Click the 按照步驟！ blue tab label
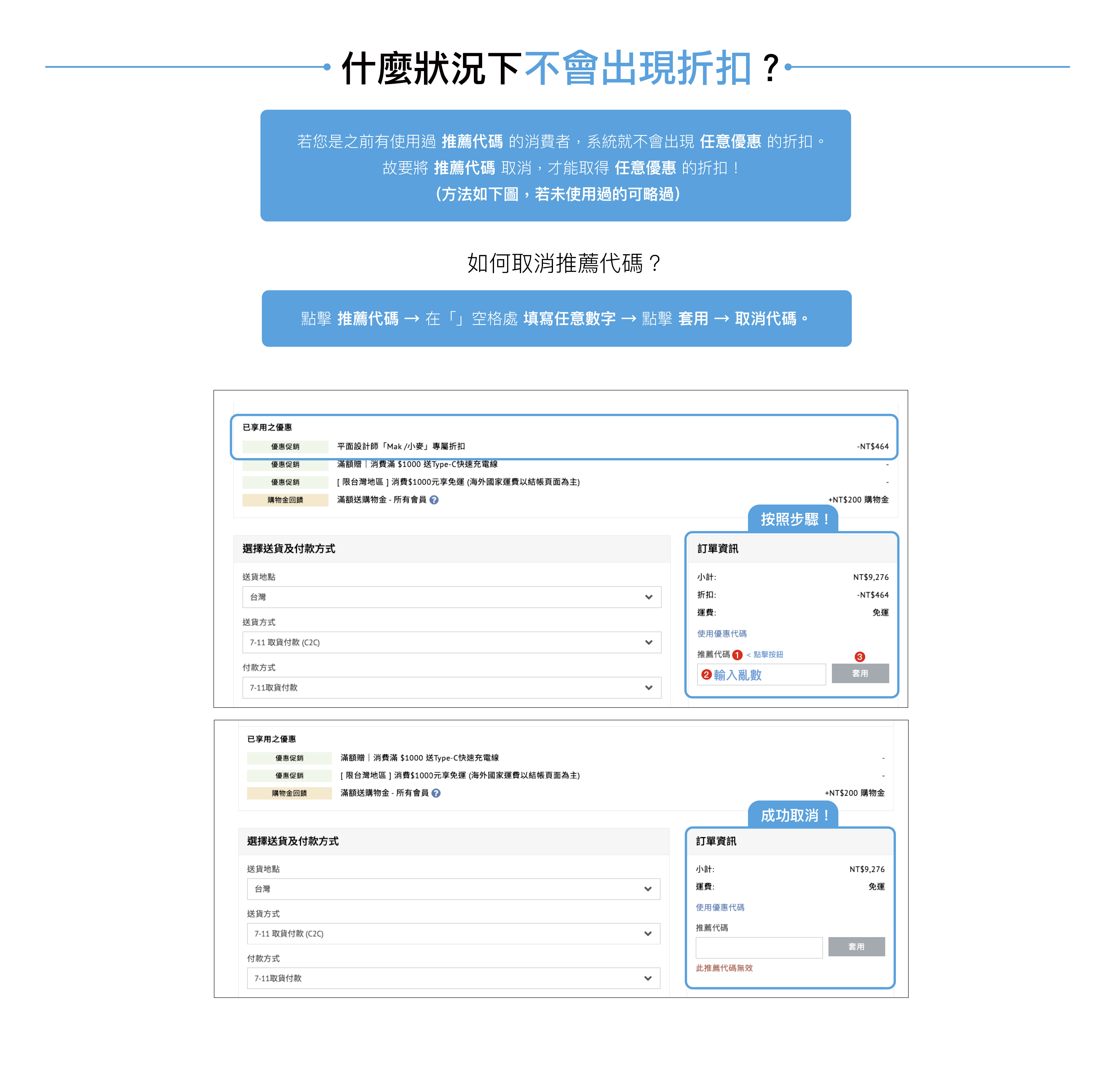Screen dimensions: 1120x1079 point(793,519)
